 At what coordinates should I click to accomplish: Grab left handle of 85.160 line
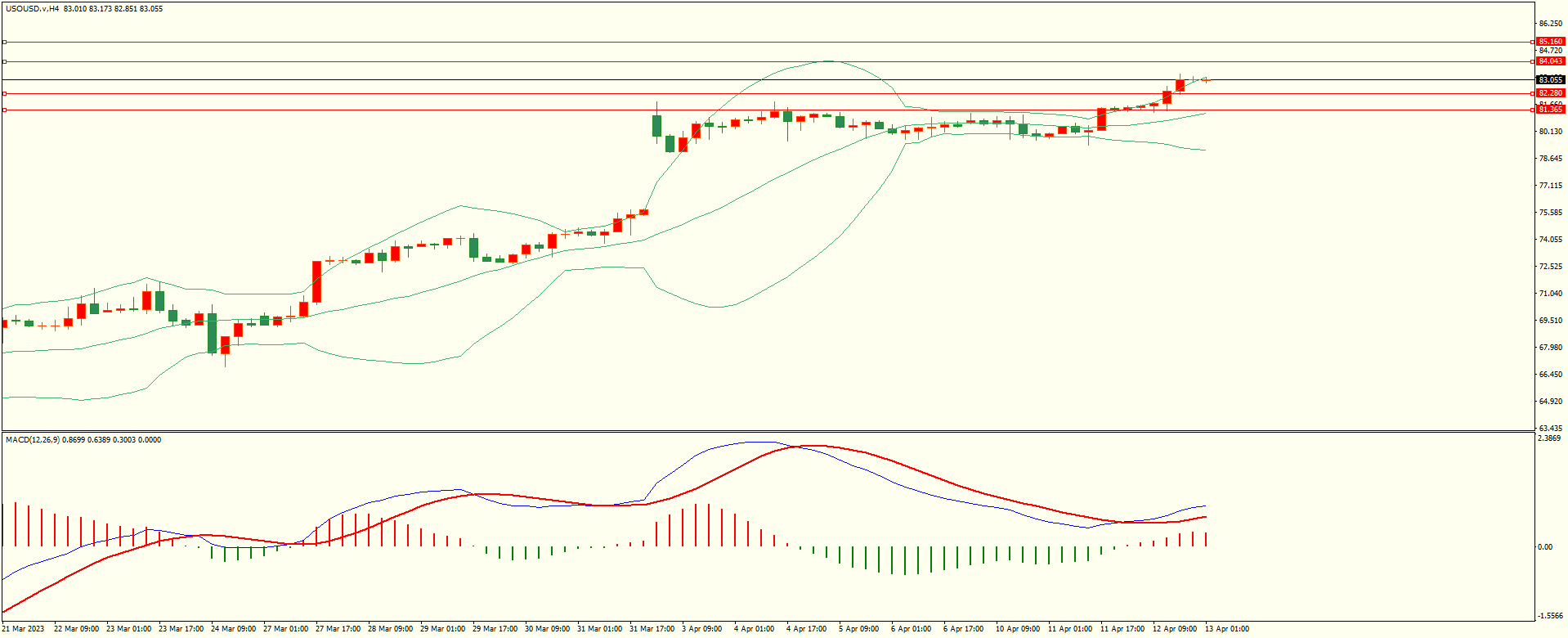pos(4,42)
